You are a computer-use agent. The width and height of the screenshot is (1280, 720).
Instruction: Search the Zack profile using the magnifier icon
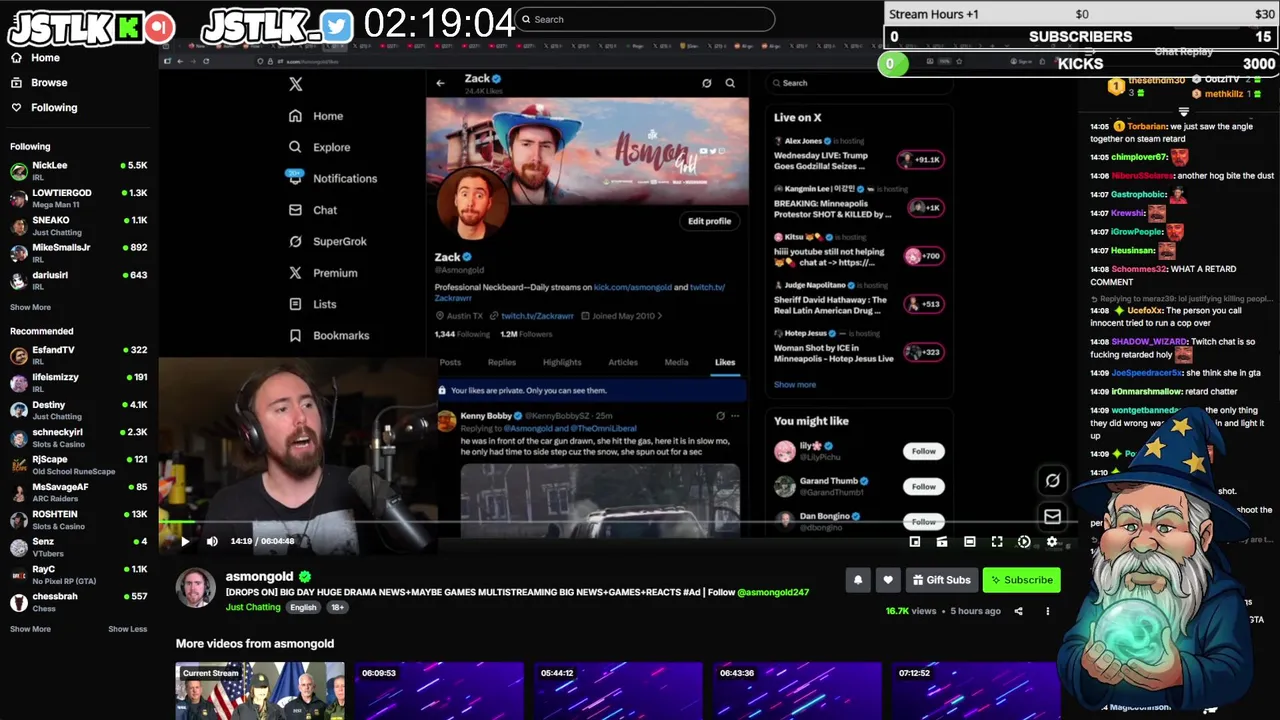coord(730,83)
